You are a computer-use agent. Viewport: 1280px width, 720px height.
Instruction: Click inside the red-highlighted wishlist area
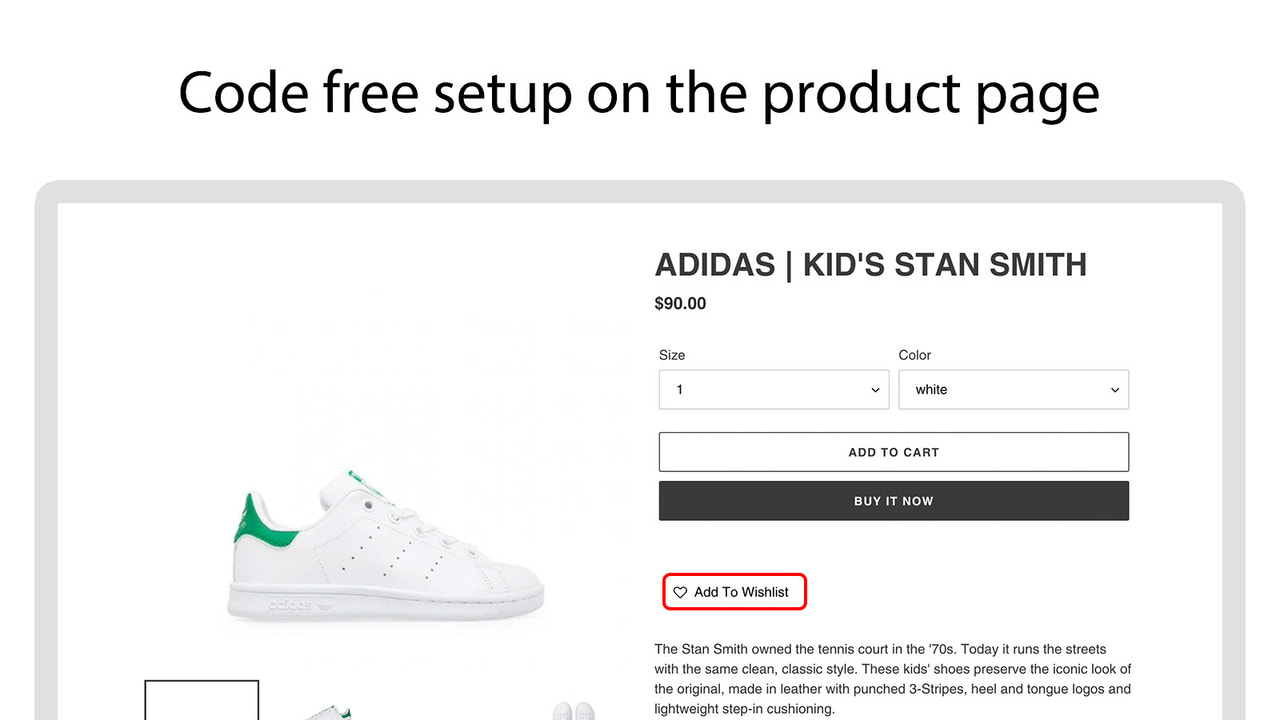[x=734, y=591]
